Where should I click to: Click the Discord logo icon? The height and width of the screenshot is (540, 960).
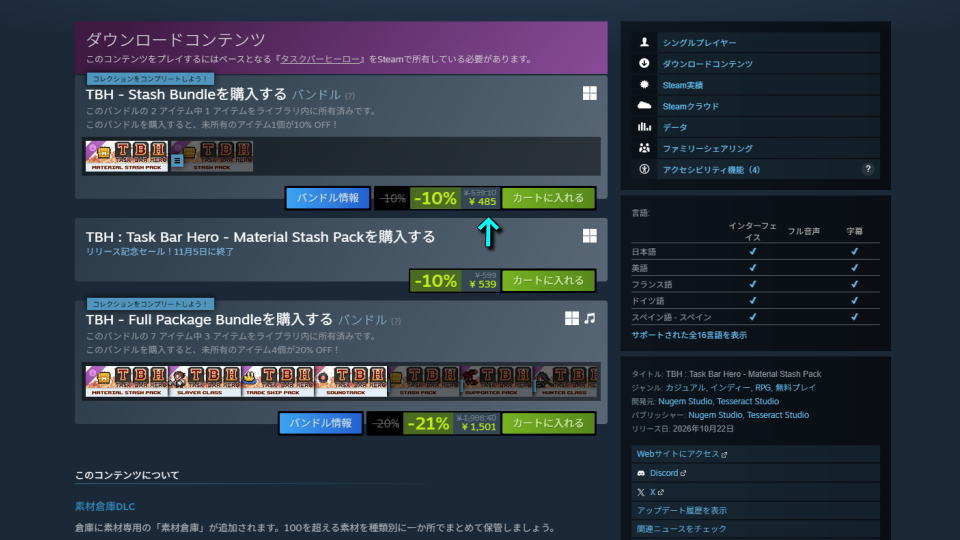641,473
